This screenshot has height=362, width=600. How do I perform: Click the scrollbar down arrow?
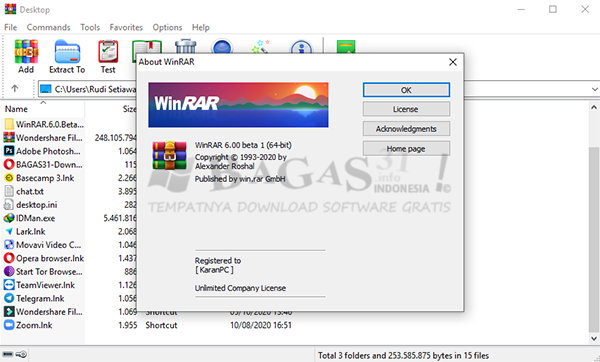coord(594,338)
